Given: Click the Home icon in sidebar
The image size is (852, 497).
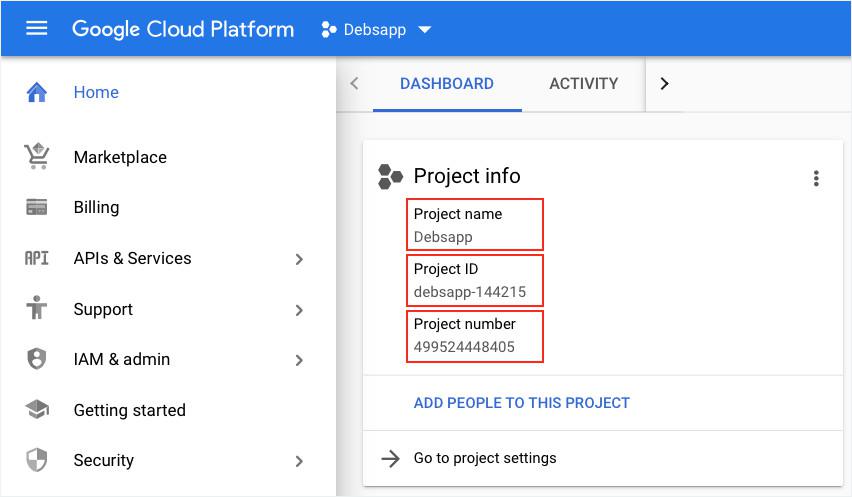Looking at the screenshot, I should (37, 93).
